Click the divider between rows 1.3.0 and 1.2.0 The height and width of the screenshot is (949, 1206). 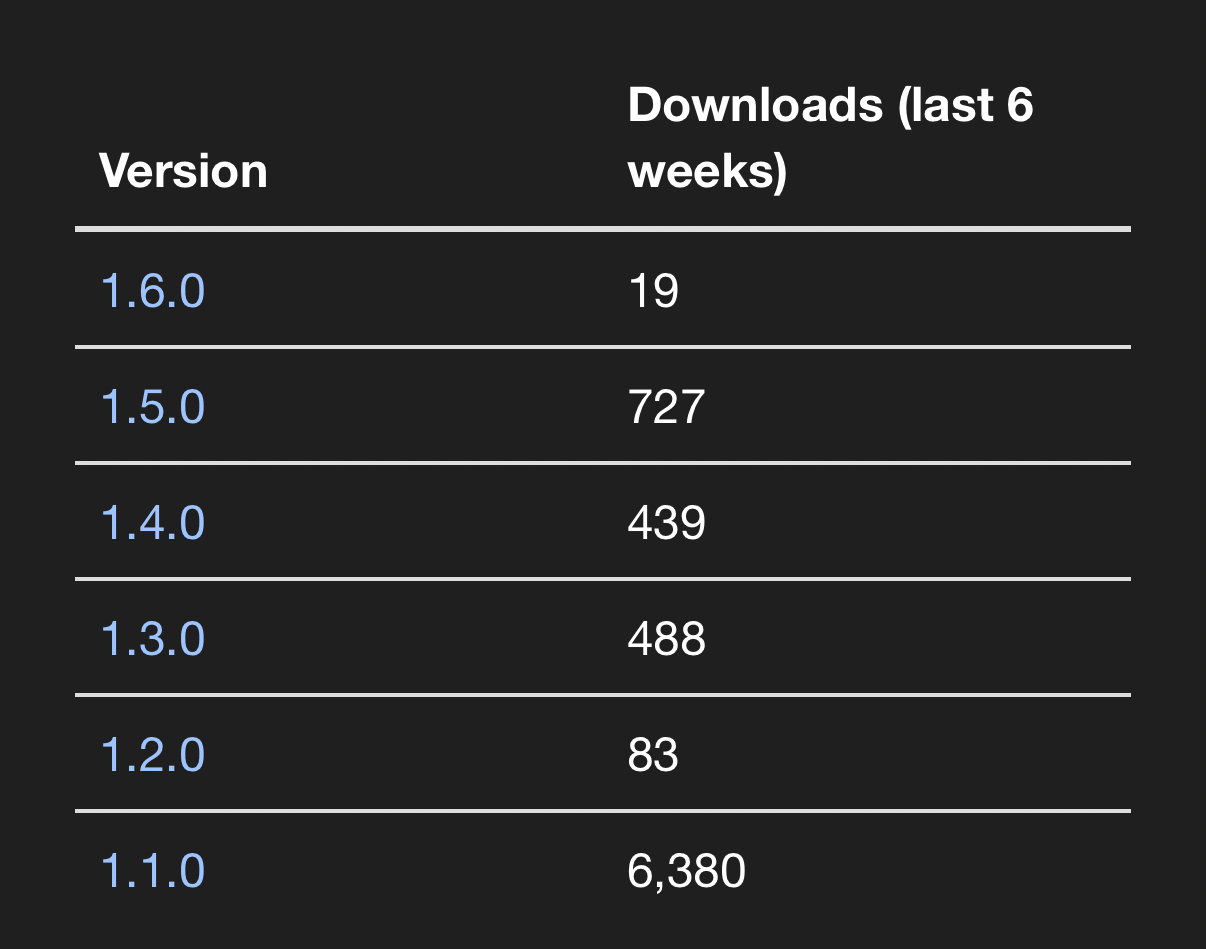603,695
